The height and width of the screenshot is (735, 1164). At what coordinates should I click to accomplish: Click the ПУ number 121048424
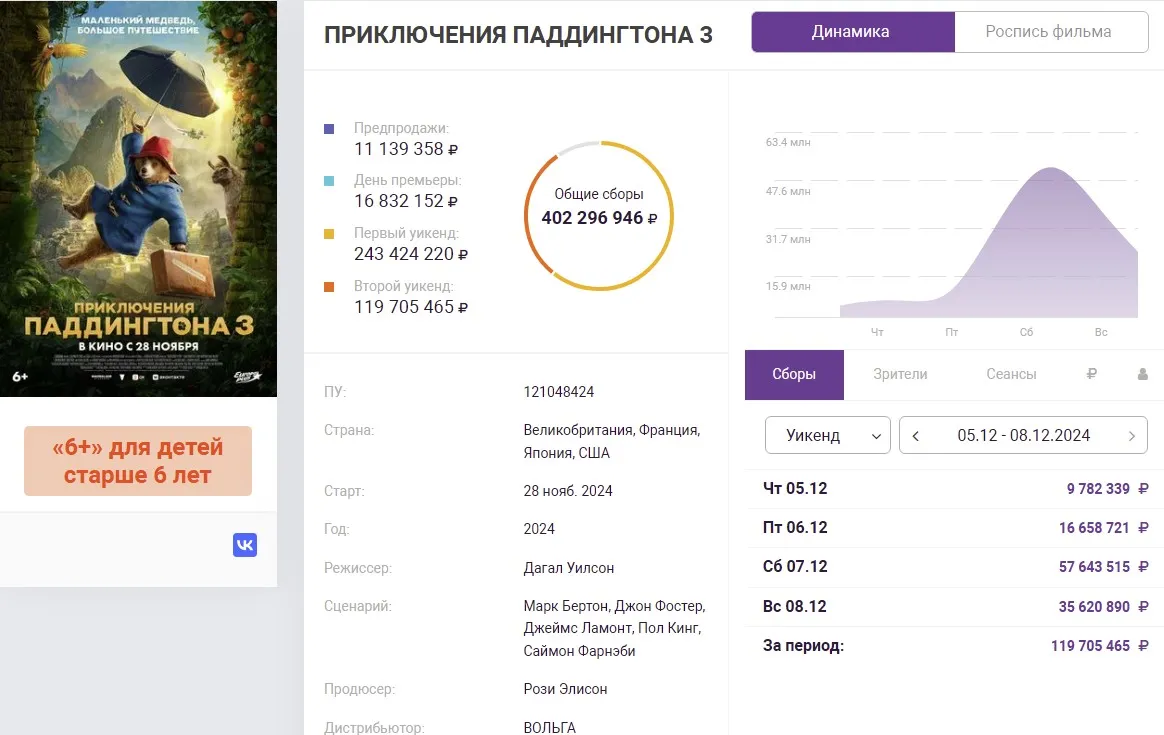point(559,392)
